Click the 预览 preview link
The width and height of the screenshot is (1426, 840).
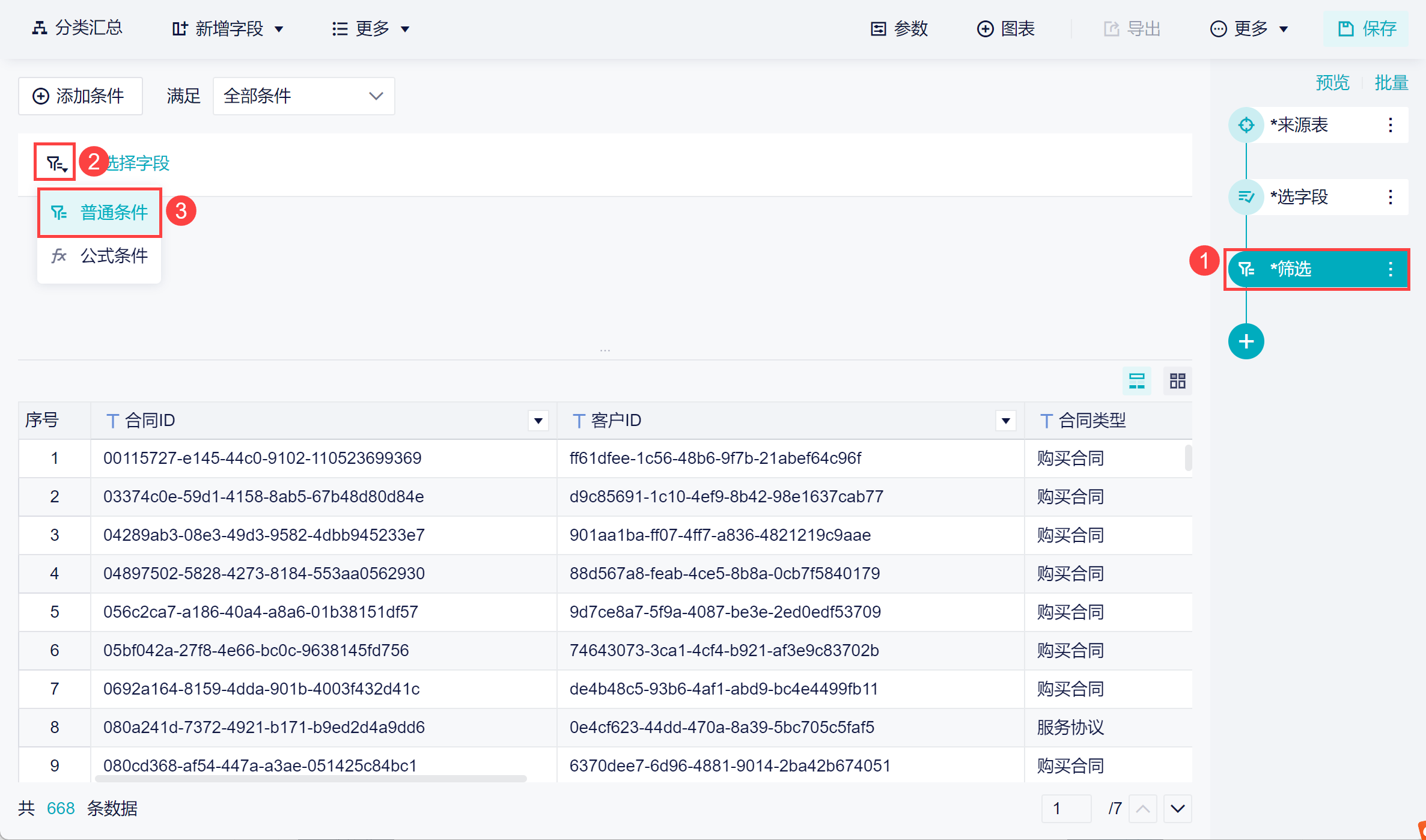(1332, 82)
